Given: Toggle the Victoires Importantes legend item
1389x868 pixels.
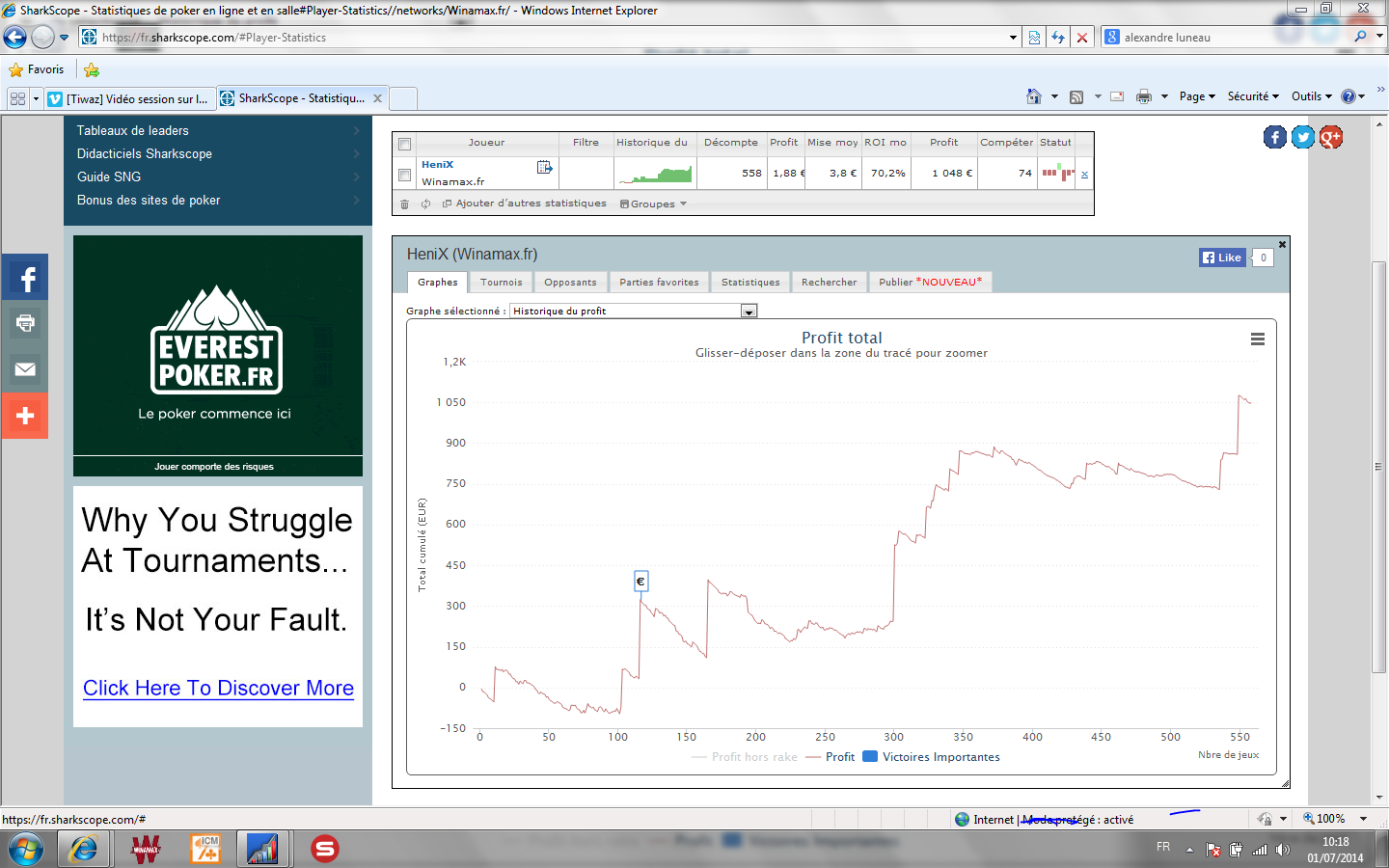Looking at the screenshot, I should click(931, 757).
